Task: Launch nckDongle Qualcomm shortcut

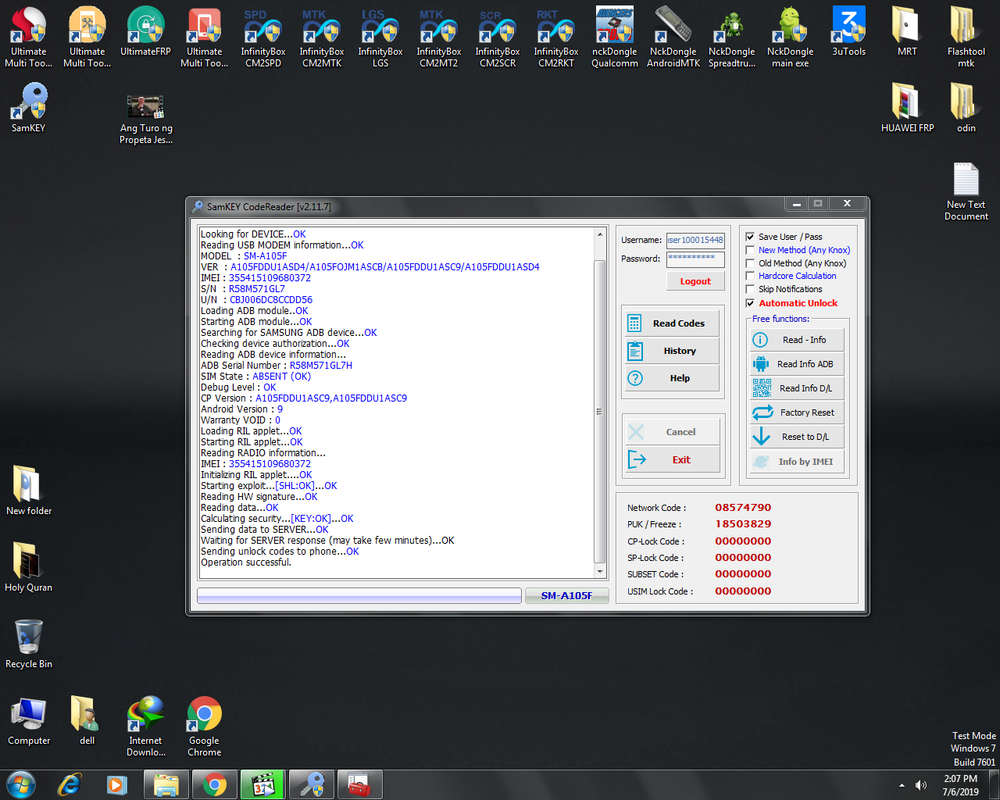Action: tap(614, 37)
